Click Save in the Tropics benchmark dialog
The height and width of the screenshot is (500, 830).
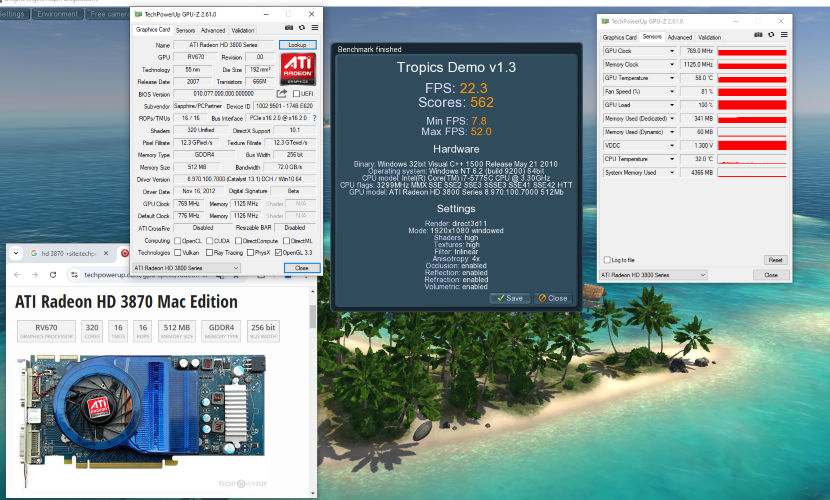(510, 298)
